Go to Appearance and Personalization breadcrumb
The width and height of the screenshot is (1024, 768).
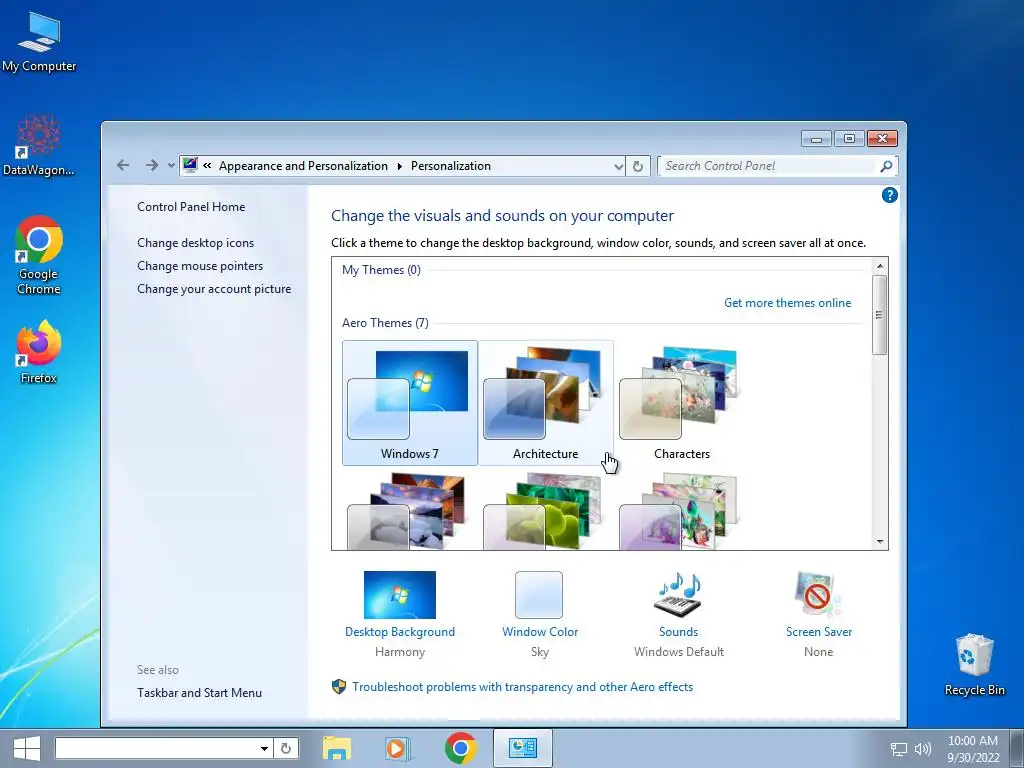[303, 166]
